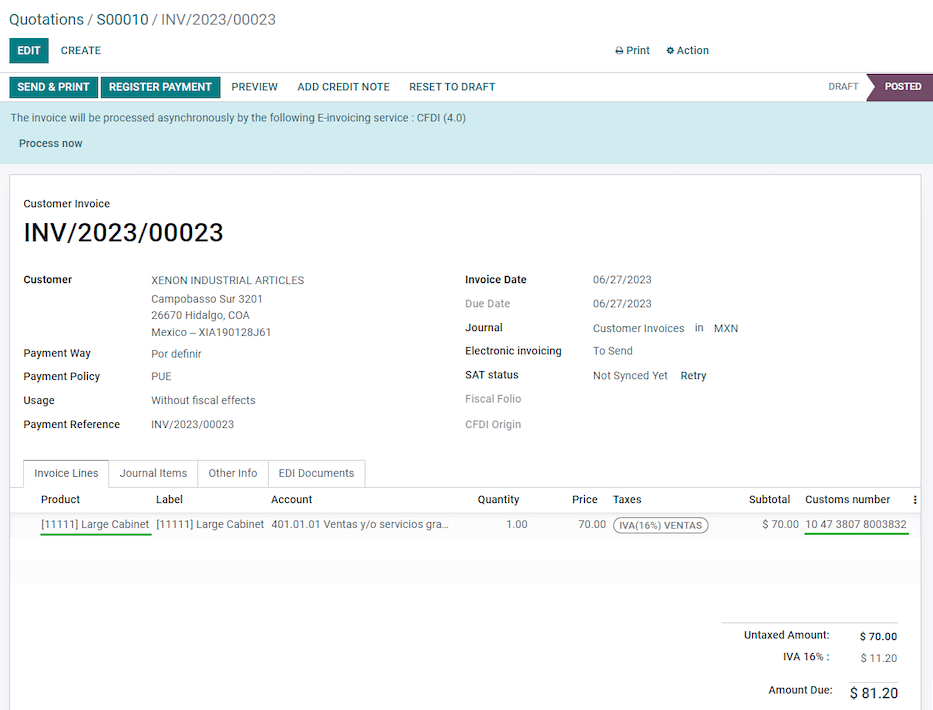Click the Process now link
Screen dimensions: 933x710
pyautogui.click(x=50, y=143)
